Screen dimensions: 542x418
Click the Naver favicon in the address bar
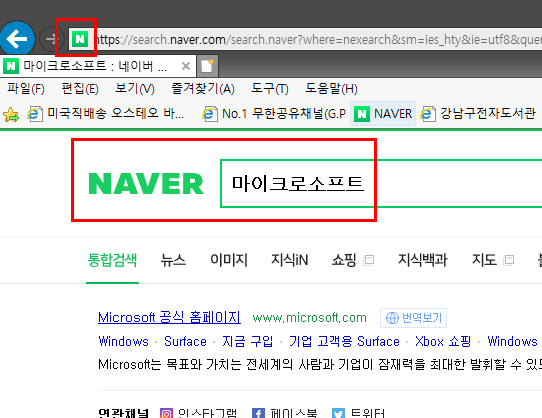tap(80, 39)
